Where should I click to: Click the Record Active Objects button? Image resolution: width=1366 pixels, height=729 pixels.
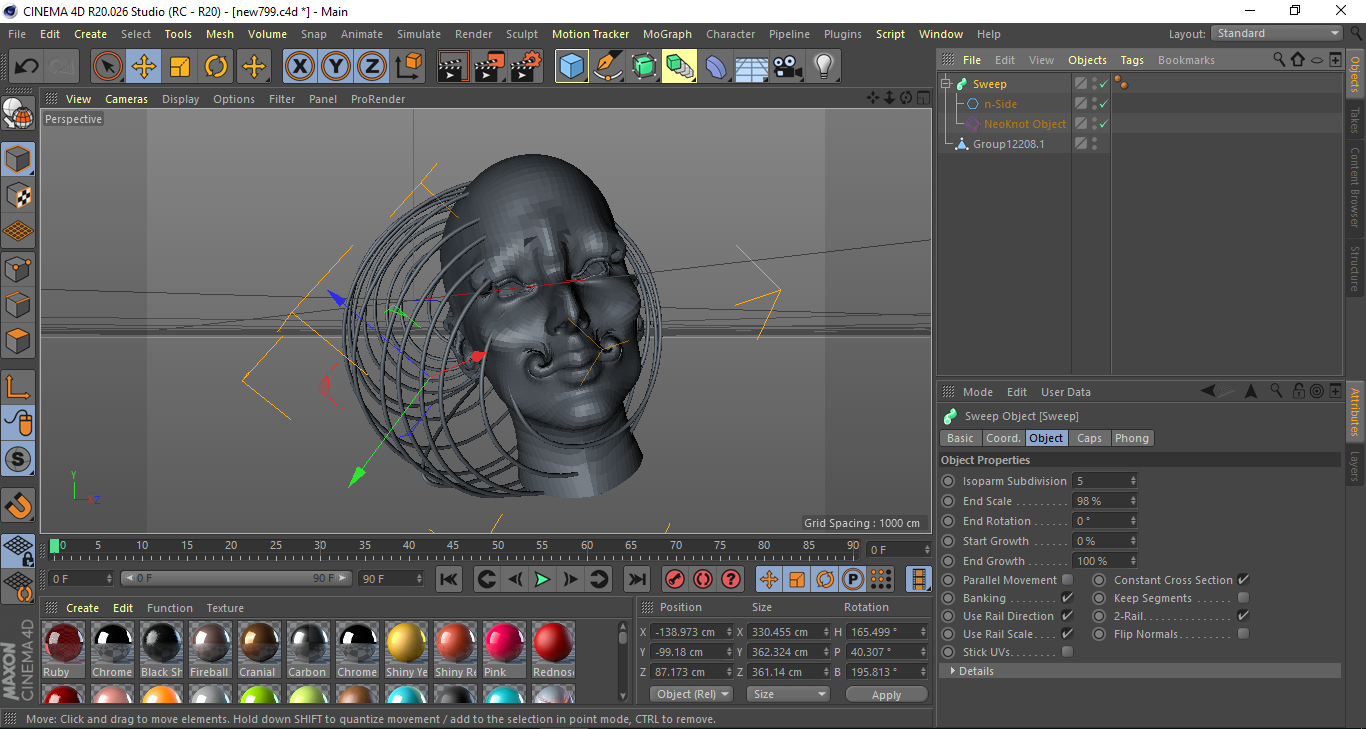675,579
